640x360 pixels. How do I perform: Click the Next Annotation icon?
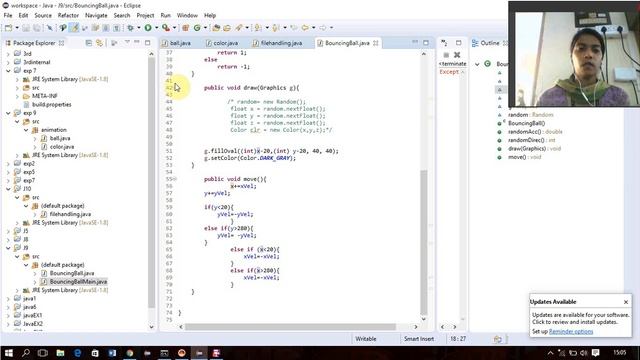pos(258,28)
